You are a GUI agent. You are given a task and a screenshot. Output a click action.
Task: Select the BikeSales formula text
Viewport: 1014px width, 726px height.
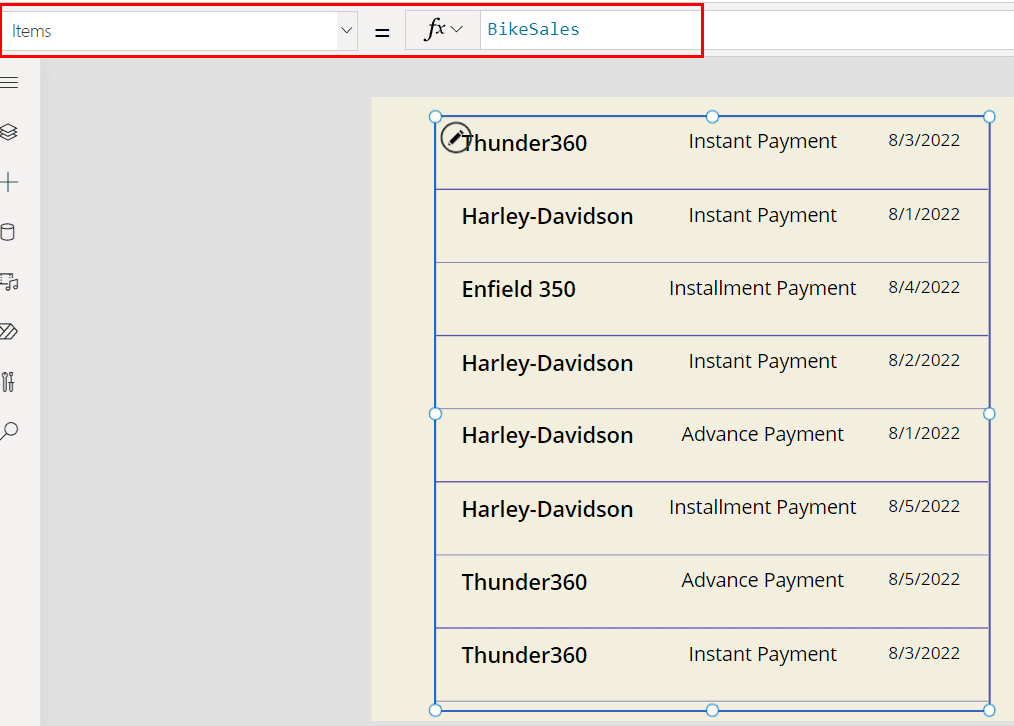point(531,30)
